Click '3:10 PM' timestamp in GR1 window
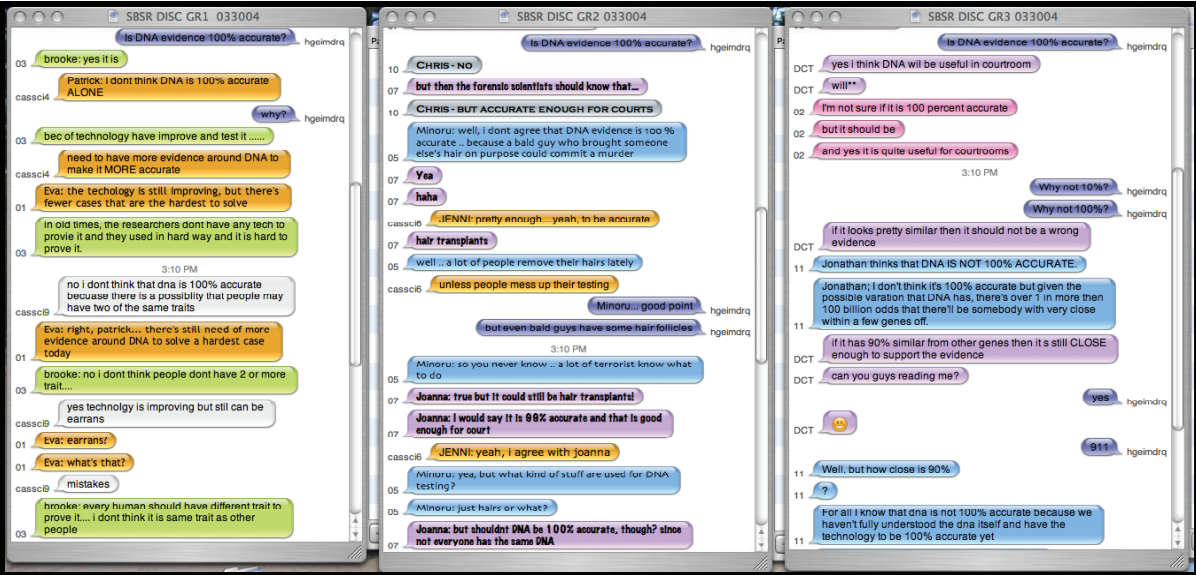The image size is (1196, 575). [180, 268]
